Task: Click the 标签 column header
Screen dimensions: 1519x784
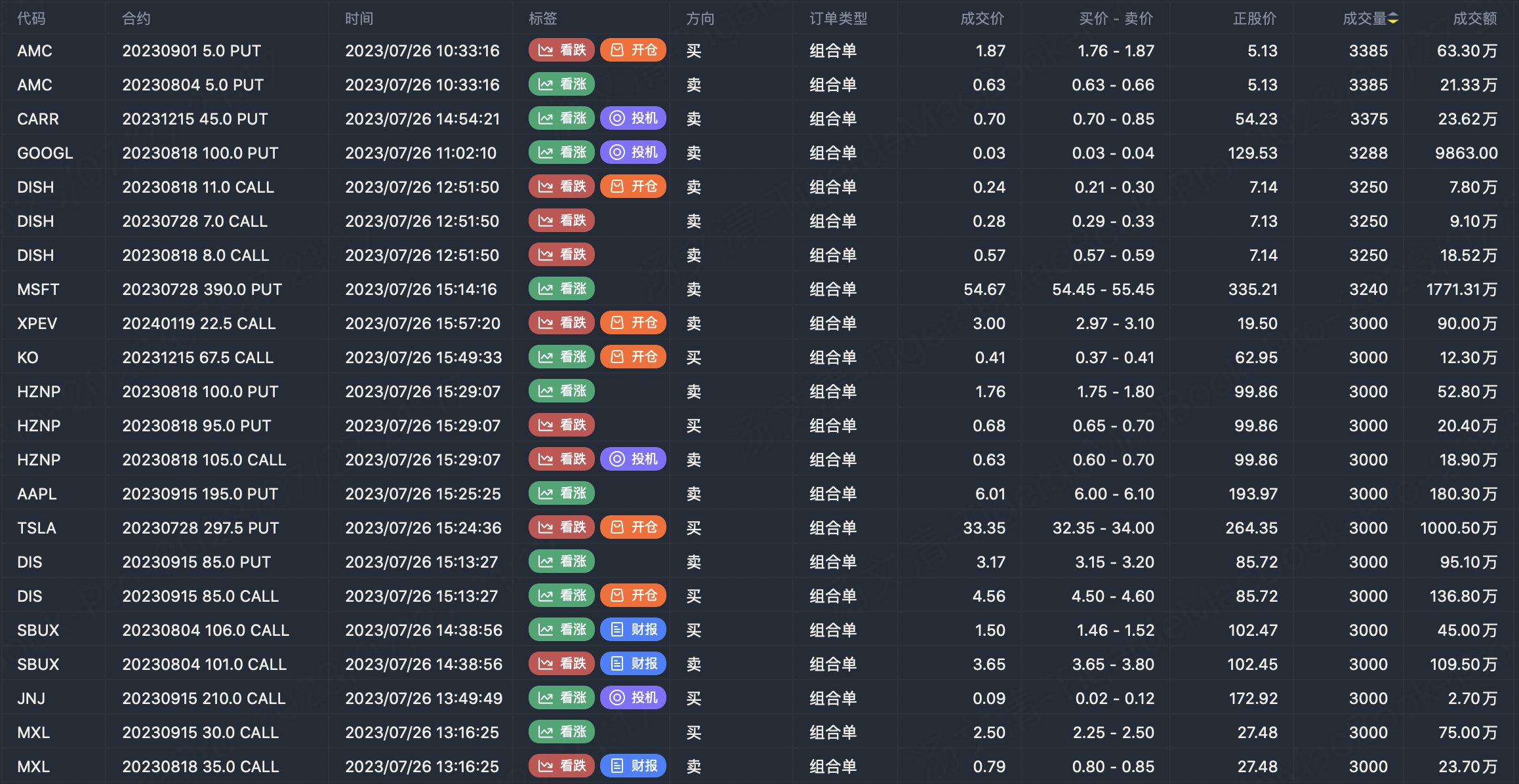Action: (543, 19)
